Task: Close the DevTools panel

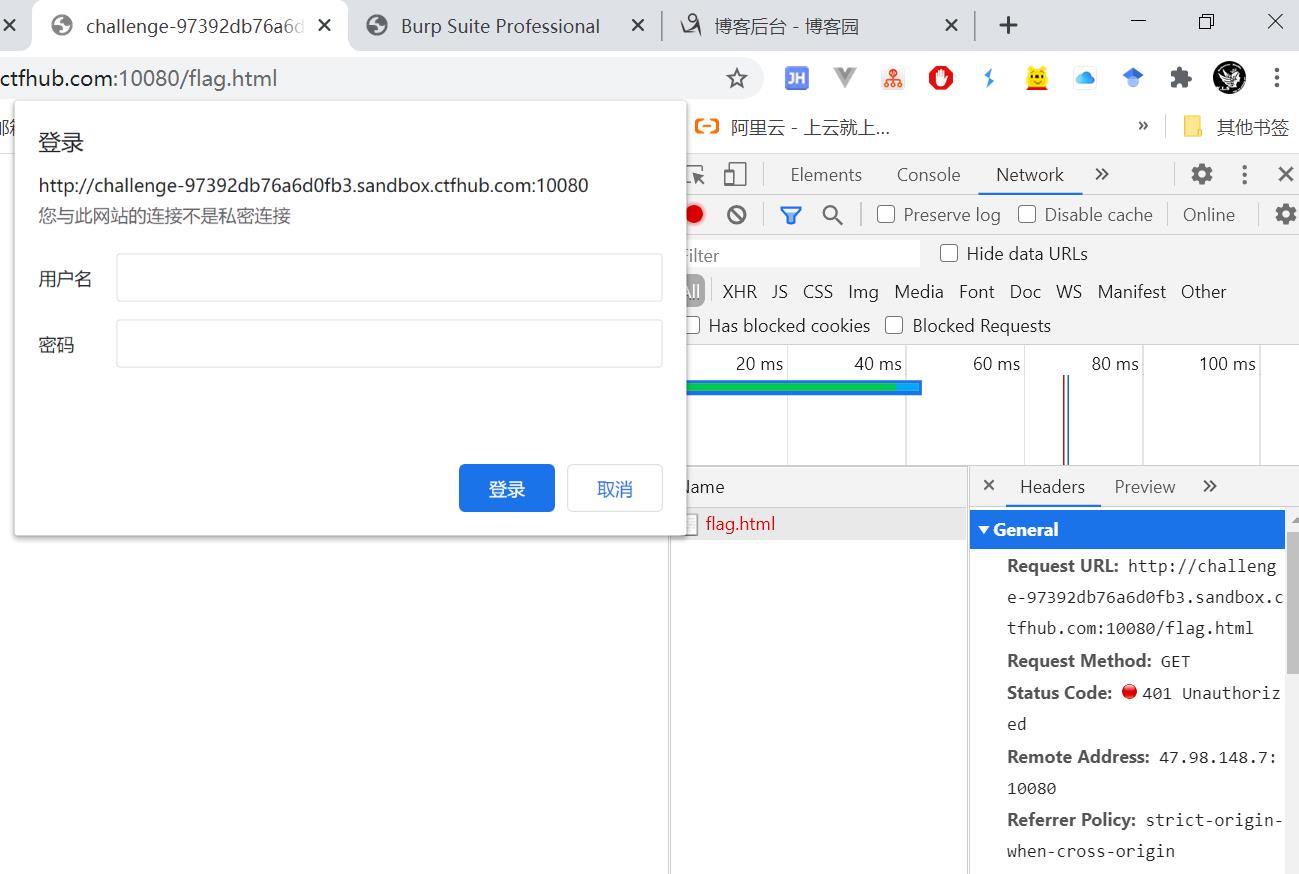Action: pyautogui.click(x=1286, y=175)
